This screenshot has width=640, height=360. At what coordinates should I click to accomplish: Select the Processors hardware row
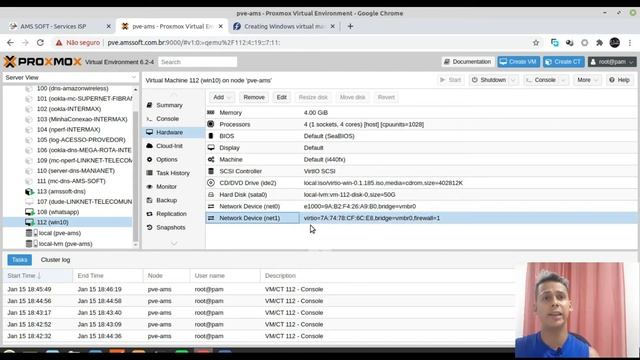point(421,124)
